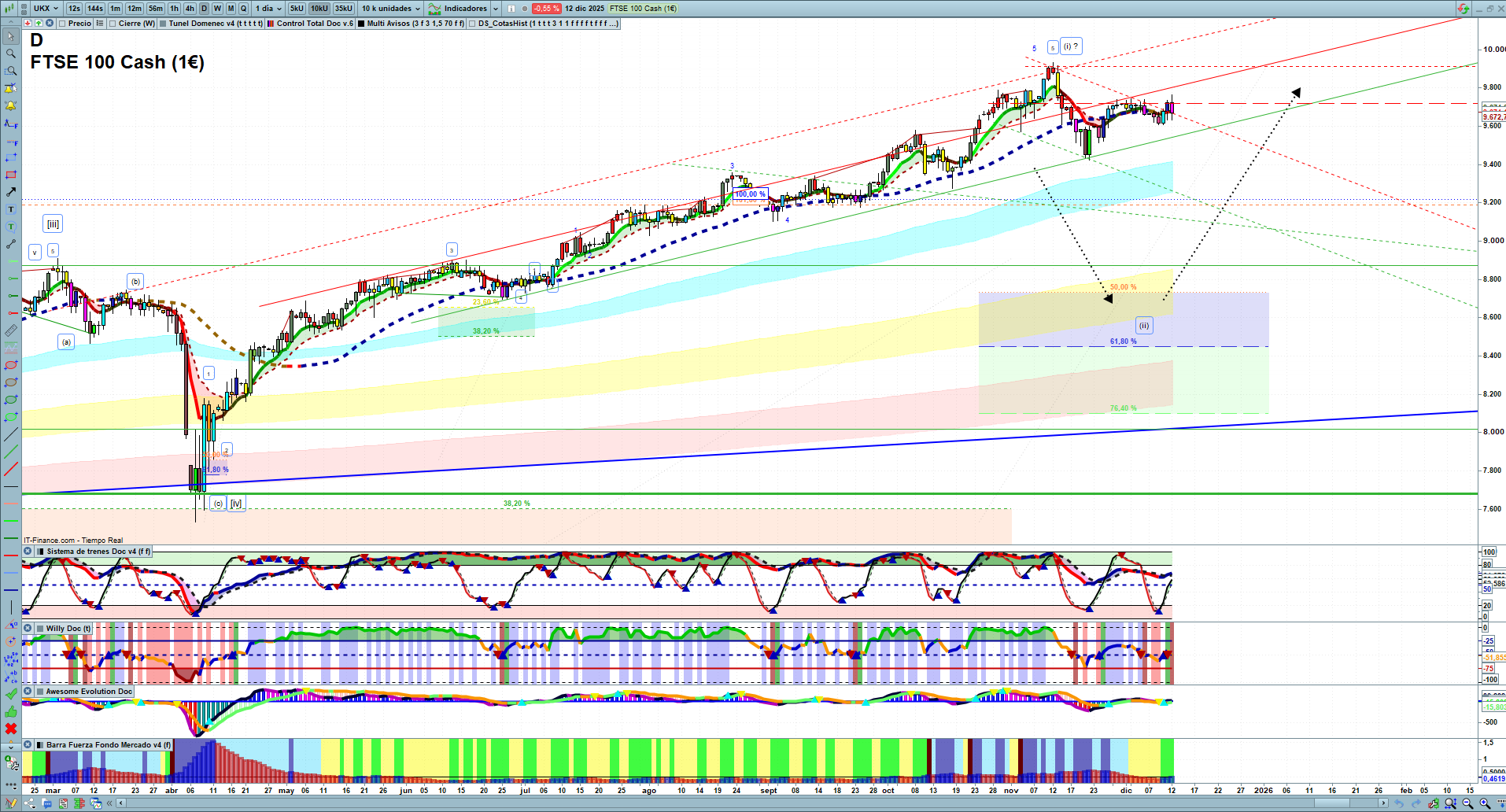Switch to the W weekly timeframe
The width and height of the screenshot is (1506, 812).
217,9
